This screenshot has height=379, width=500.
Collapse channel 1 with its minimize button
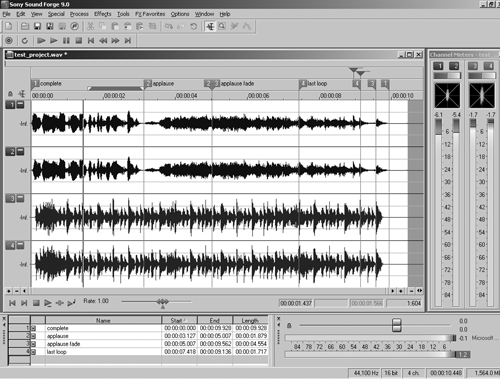coord(20,105)
